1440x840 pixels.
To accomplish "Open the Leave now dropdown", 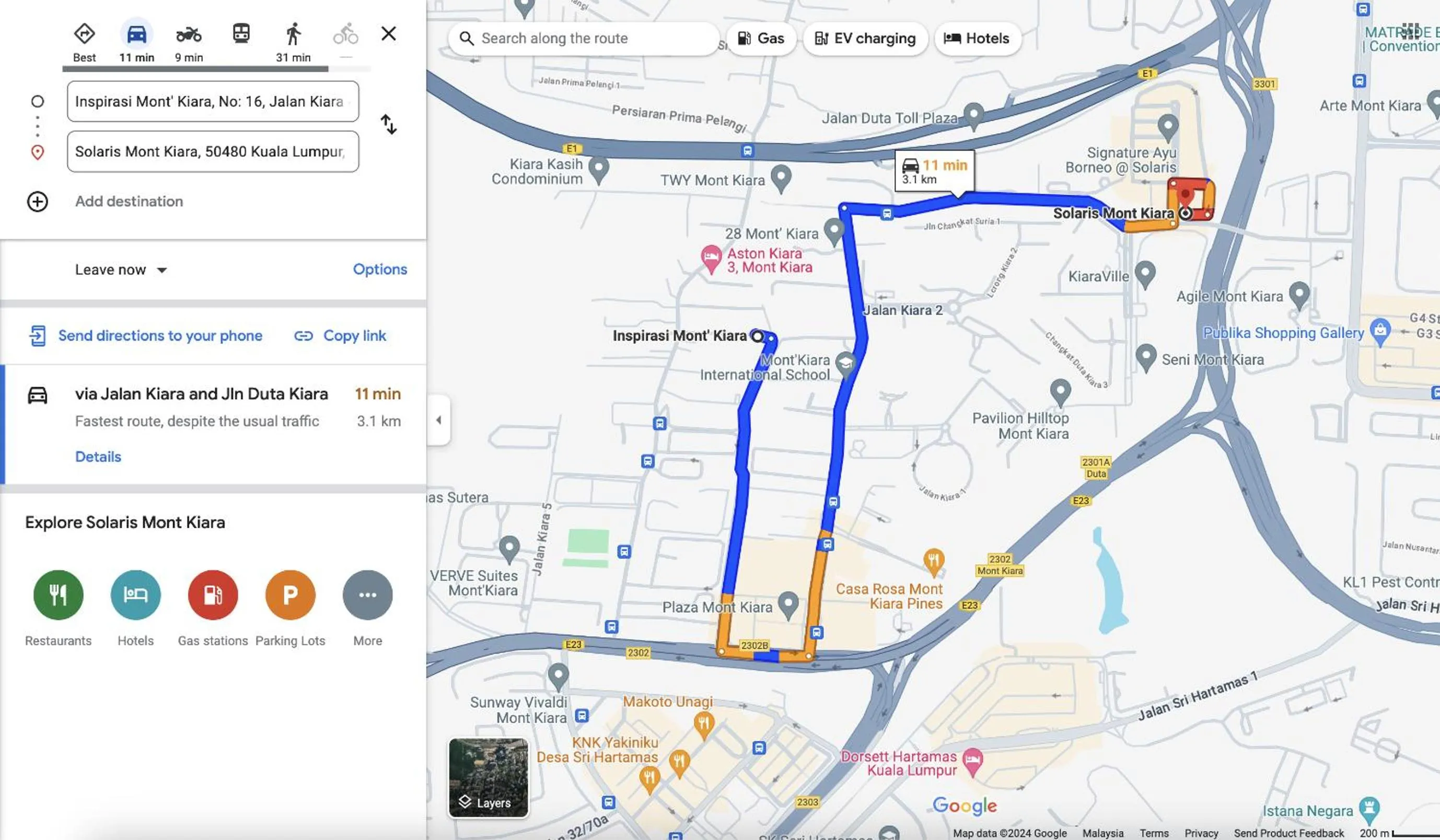I will 121,270.
